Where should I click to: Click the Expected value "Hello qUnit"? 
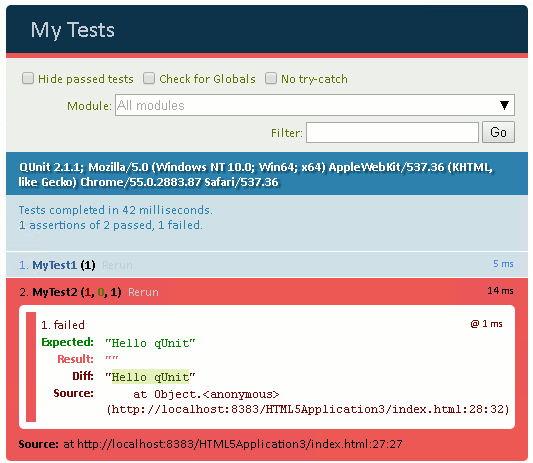point(150,343)
